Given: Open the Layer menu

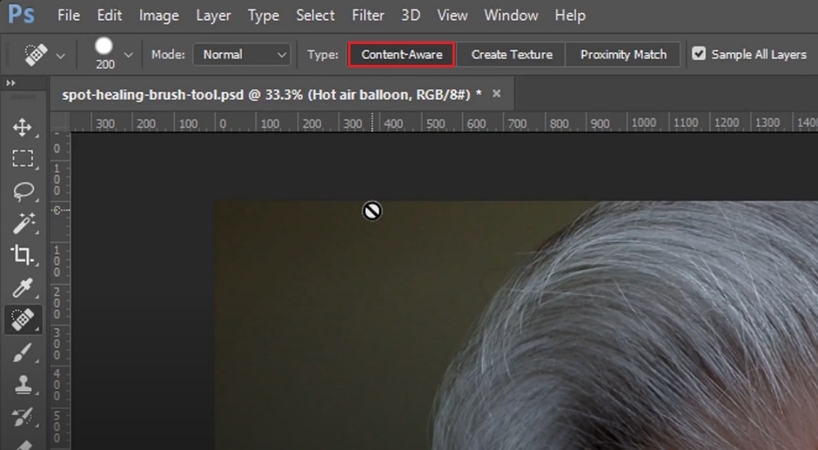Looking at the screenshot, I should pos(213,16).
